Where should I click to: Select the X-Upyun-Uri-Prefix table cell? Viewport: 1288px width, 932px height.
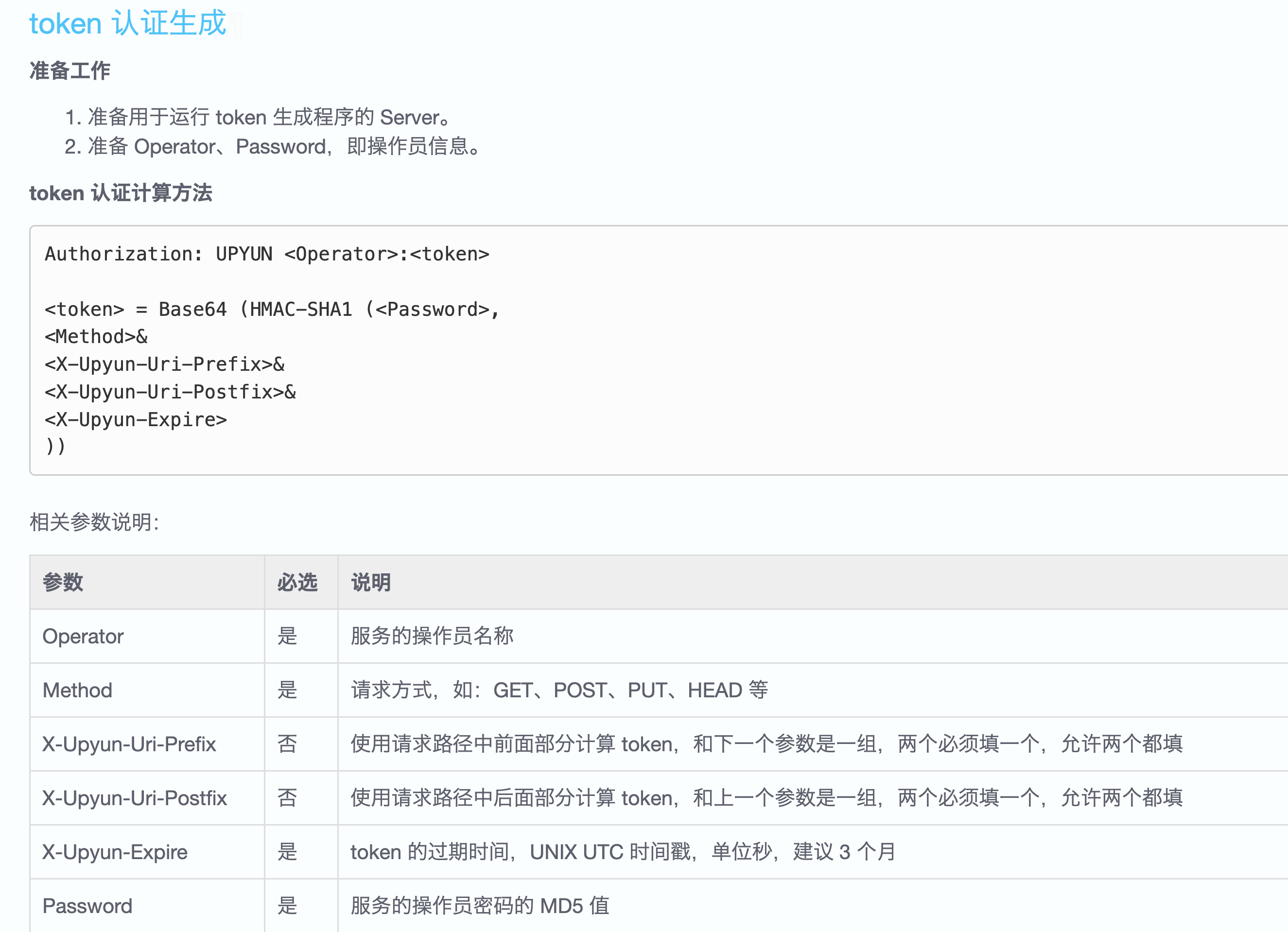(129, 744)
